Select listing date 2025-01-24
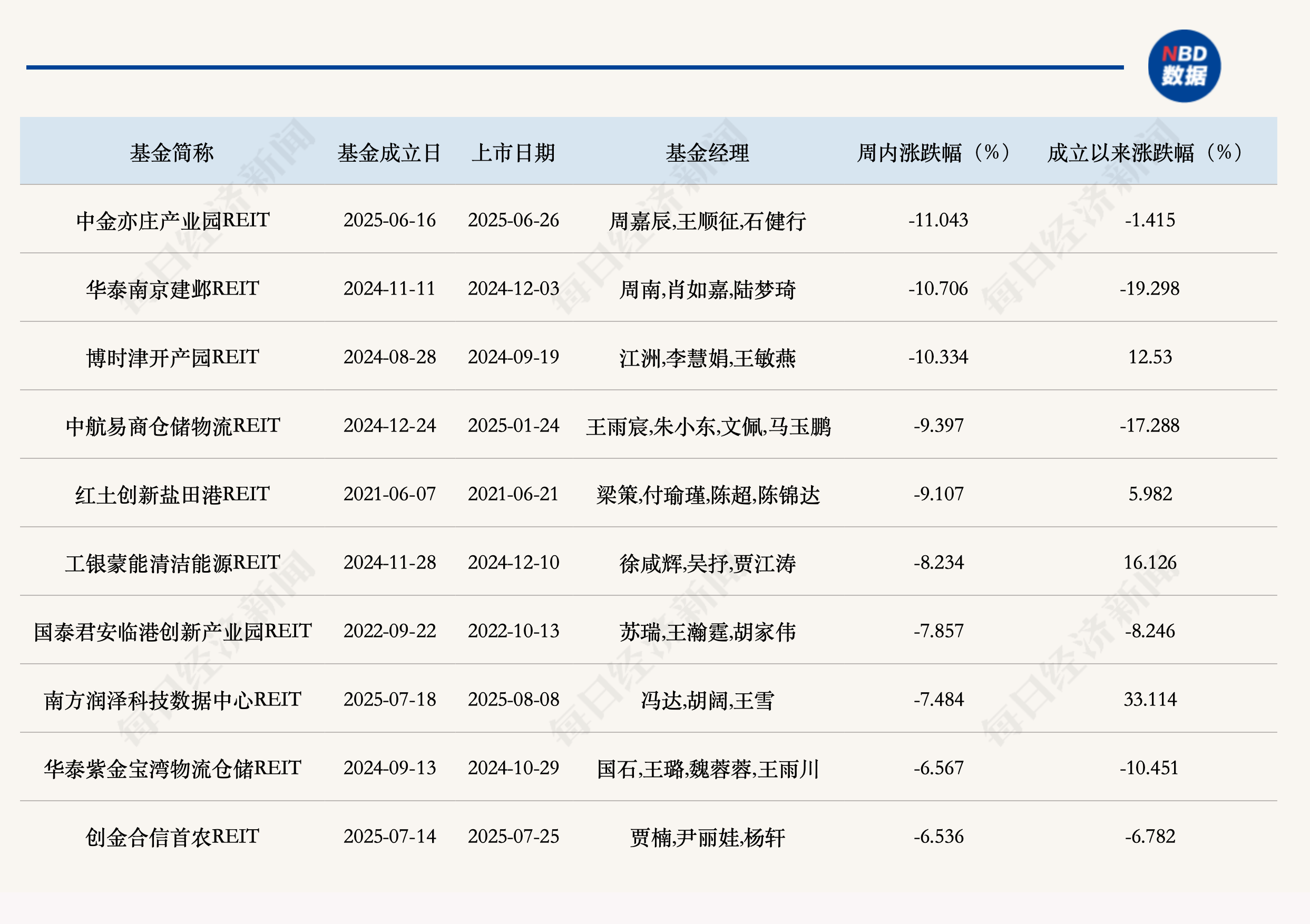1310x924 pixels. tap(513, 426)
